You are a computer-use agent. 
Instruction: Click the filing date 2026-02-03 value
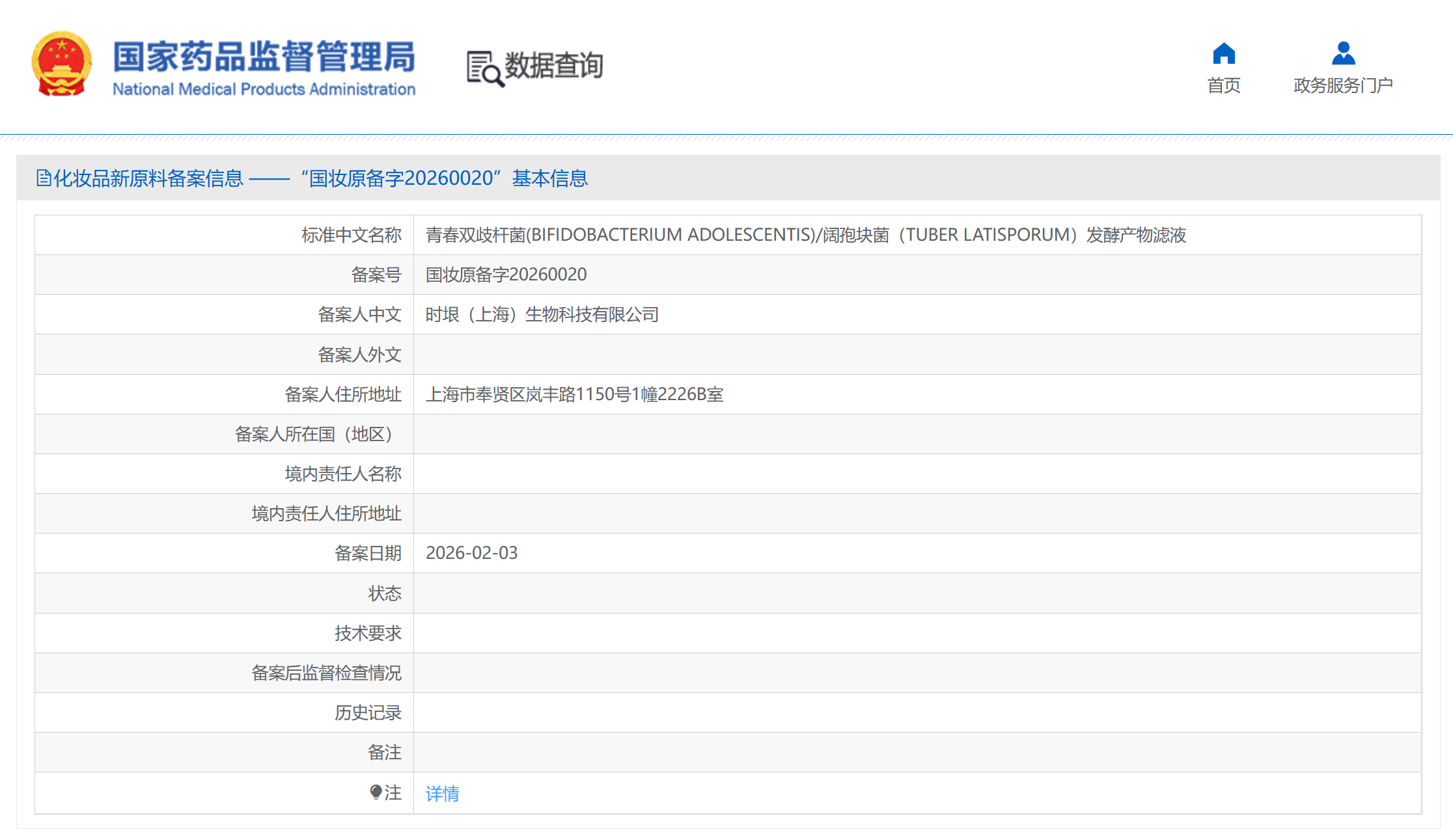(x=471, y=553)
